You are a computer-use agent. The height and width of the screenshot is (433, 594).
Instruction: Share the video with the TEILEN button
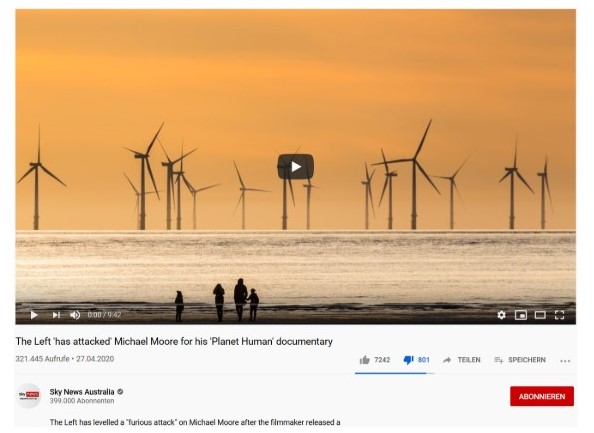461,360
